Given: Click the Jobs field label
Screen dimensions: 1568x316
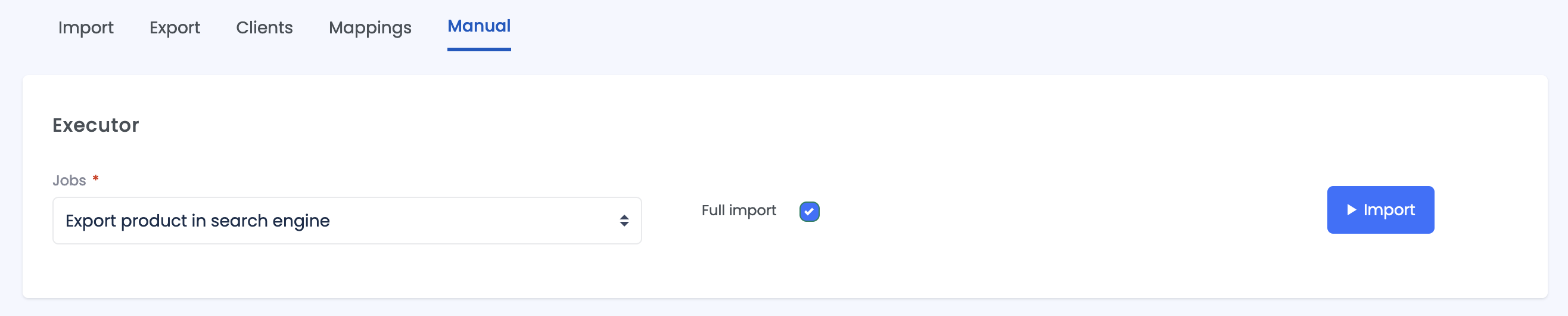Looking at the screenshot, I should coord(69,180).
